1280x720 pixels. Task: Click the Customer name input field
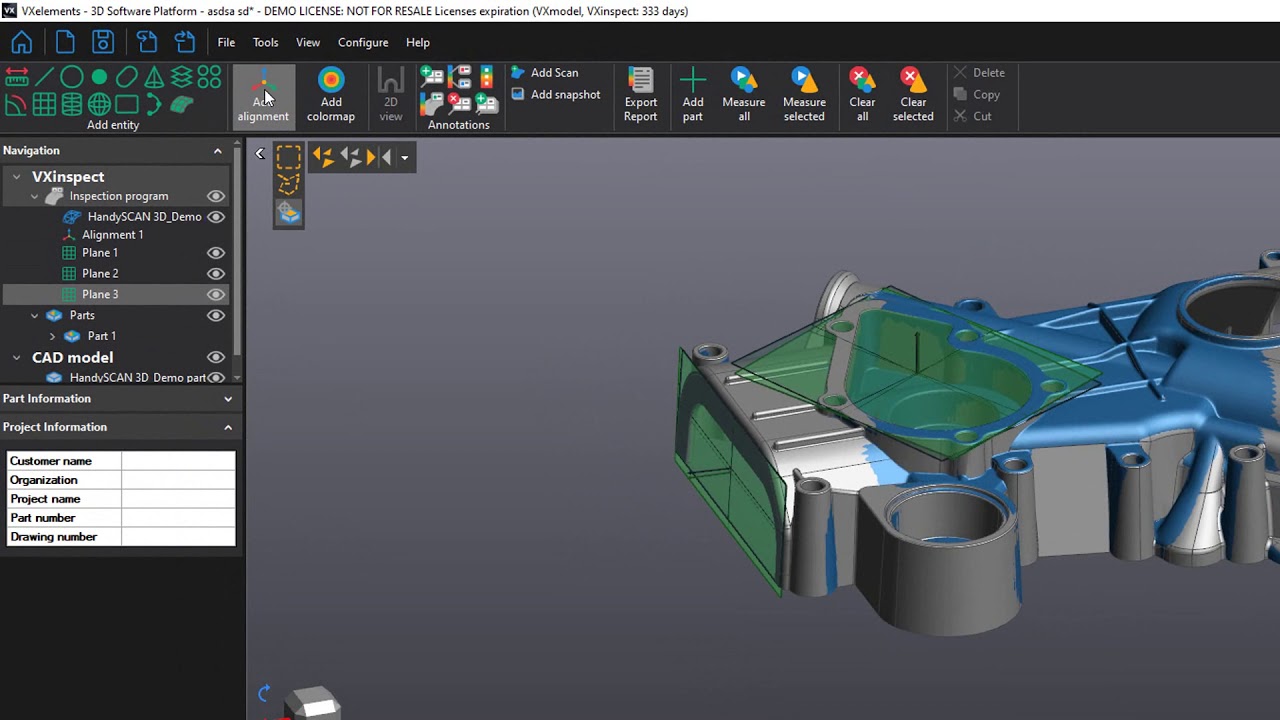(178, 461)
